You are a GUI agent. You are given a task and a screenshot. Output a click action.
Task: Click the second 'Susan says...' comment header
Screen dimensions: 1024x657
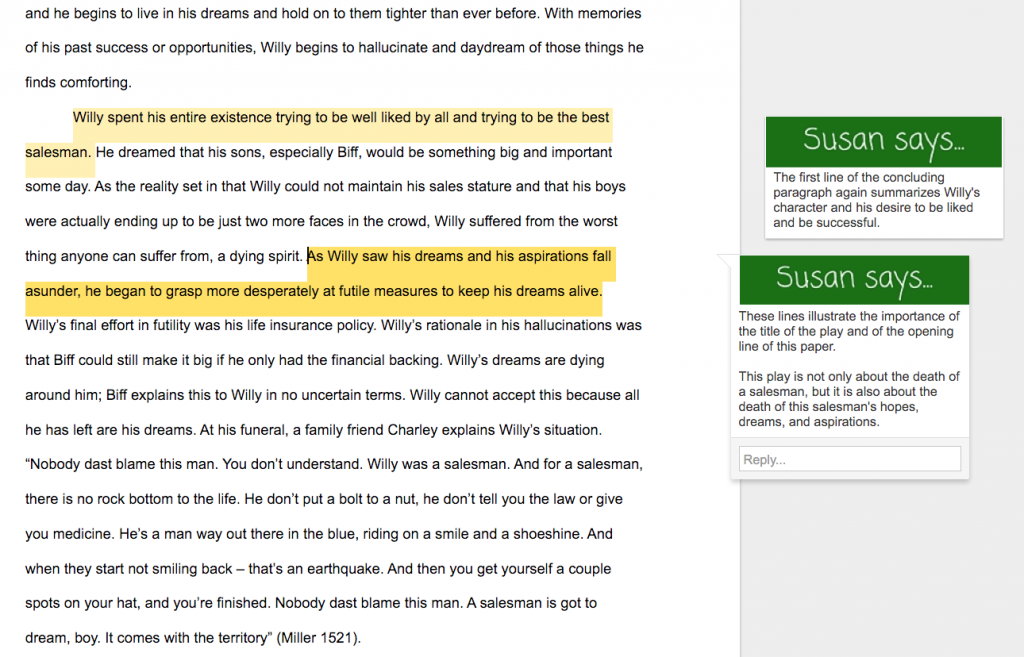click(855, 281)
